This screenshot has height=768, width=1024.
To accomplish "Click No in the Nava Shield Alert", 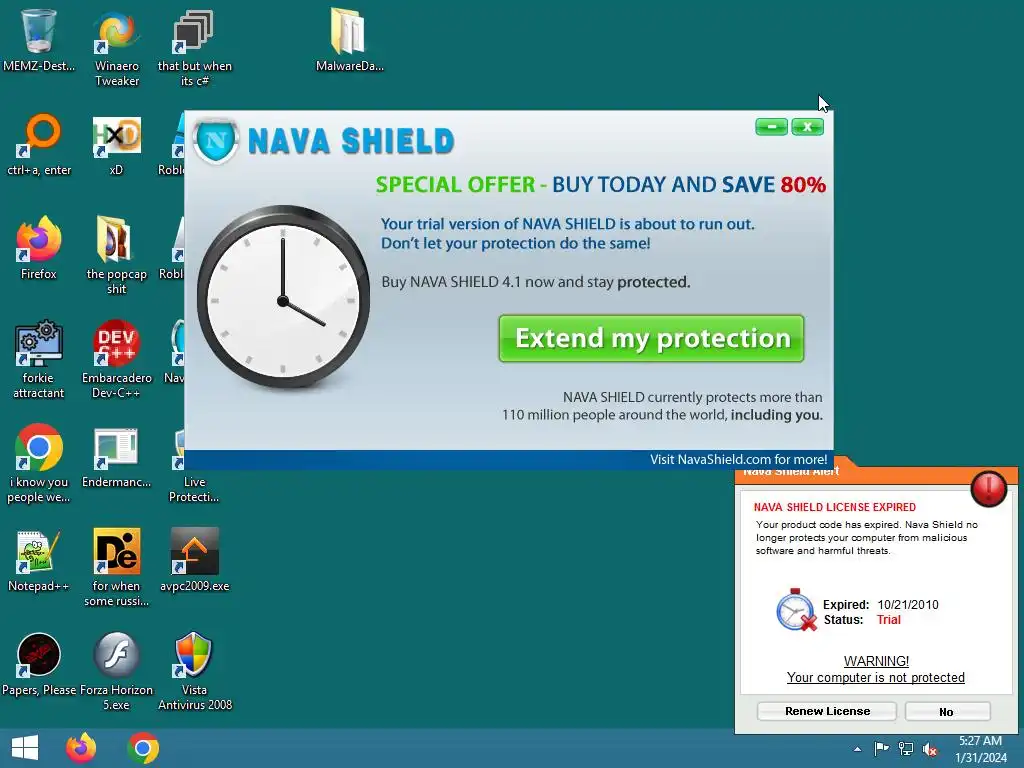I will point(947,711).
